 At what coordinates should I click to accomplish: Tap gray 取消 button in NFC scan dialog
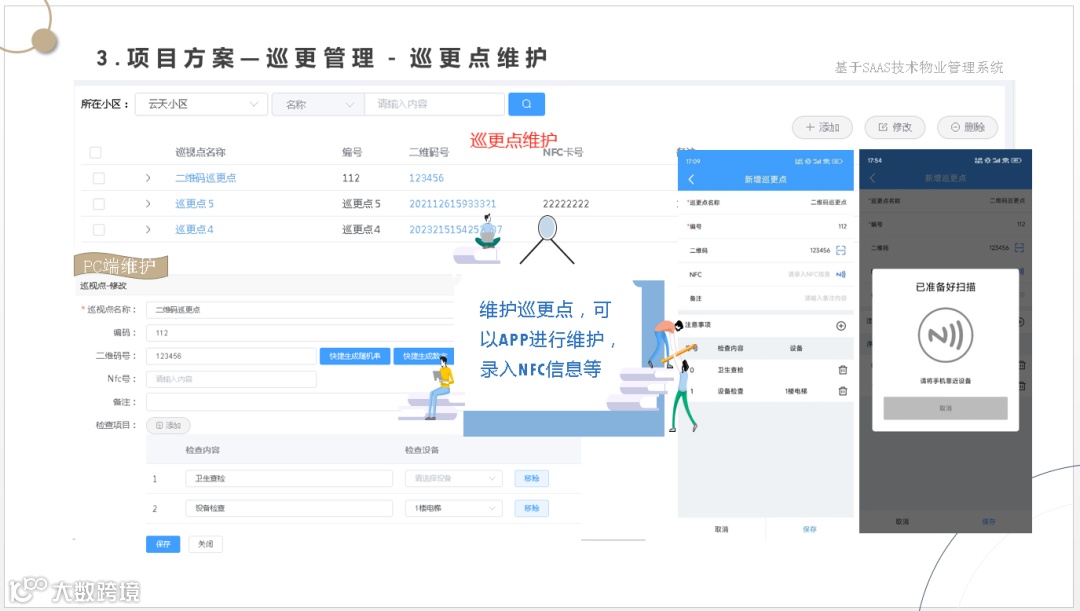coord(946,408)
